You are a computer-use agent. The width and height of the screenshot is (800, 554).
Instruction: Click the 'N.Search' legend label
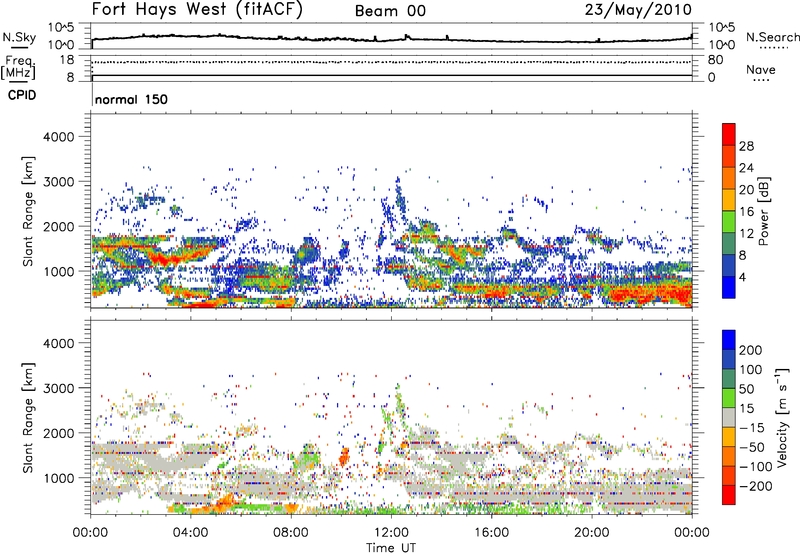pyautogui.click(x=772, y=37)
